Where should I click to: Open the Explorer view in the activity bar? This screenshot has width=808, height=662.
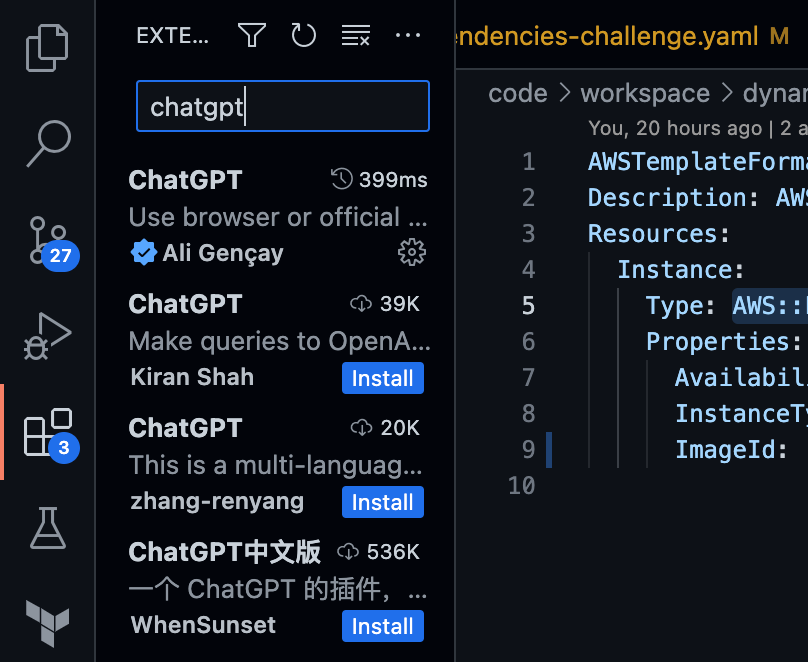pos(47,46)
